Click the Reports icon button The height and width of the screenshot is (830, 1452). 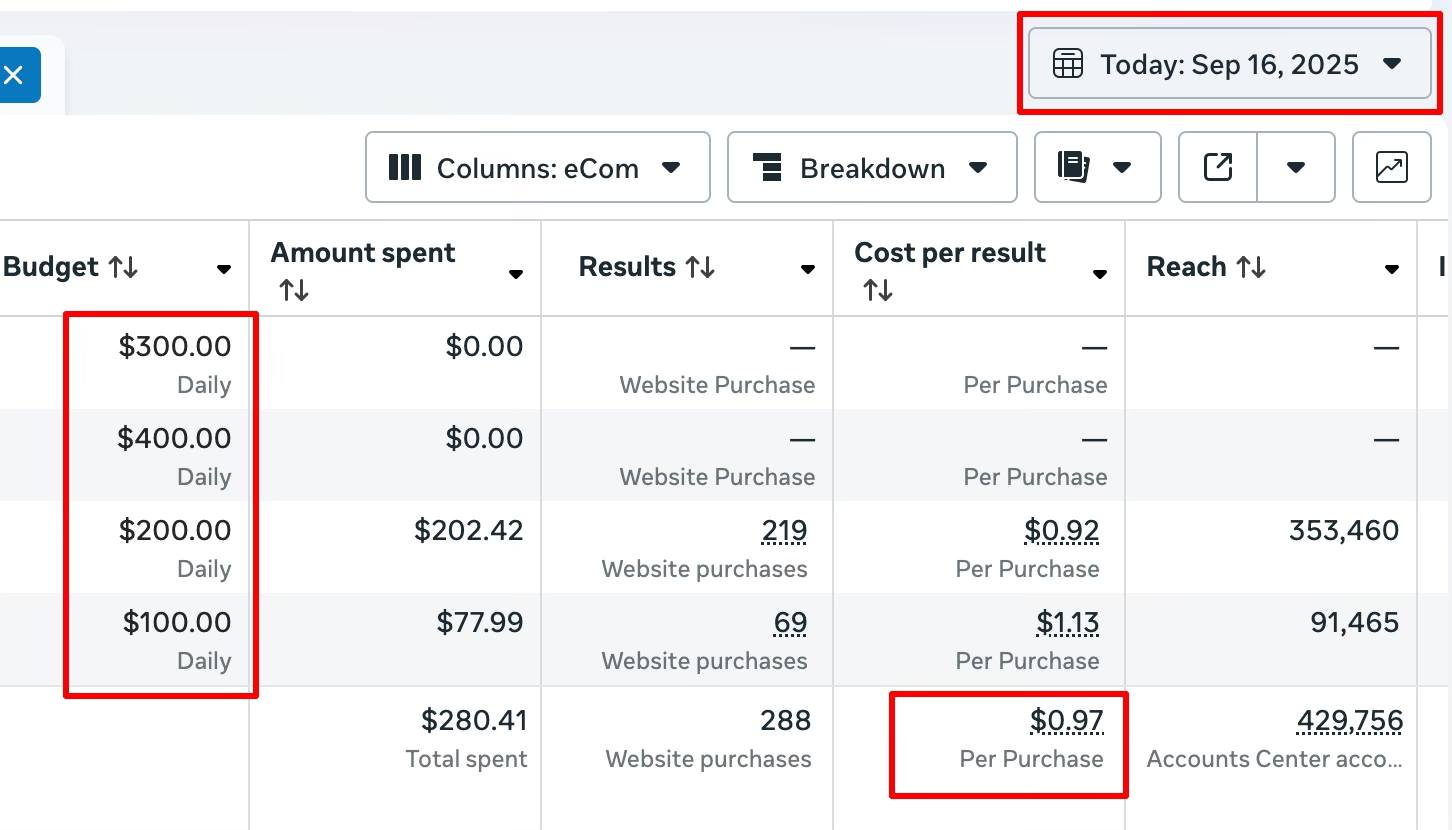(x=1096, y=168)
